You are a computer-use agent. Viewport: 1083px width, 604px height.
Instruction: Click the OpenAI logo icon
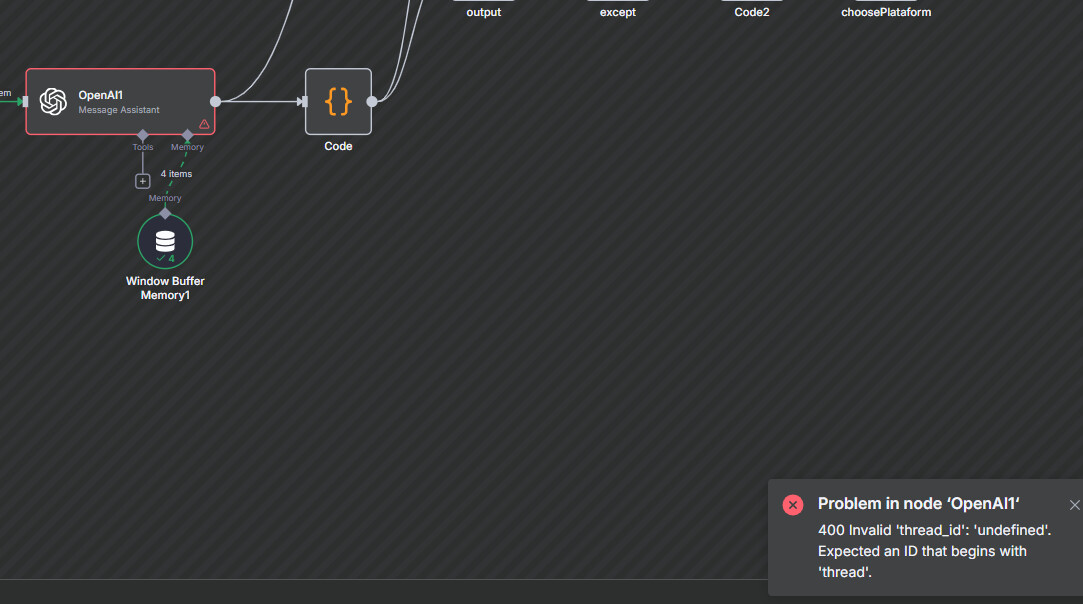[x=53, y=102]
